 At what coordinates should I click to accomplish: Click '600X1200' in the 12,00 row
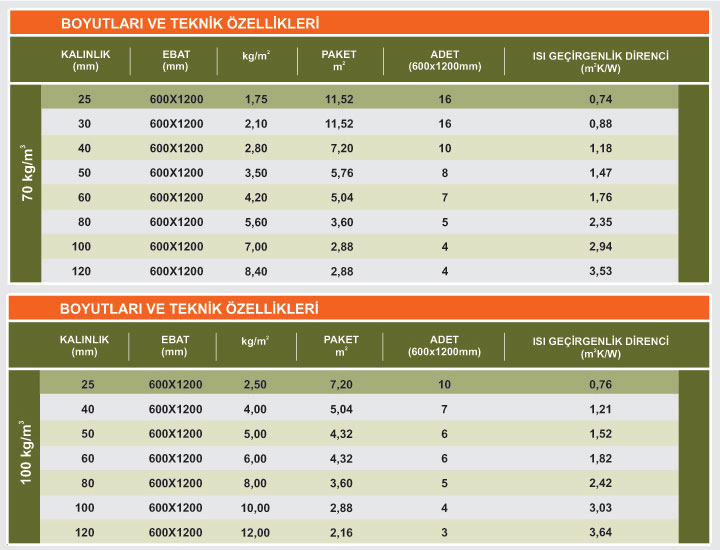(175, 533)
